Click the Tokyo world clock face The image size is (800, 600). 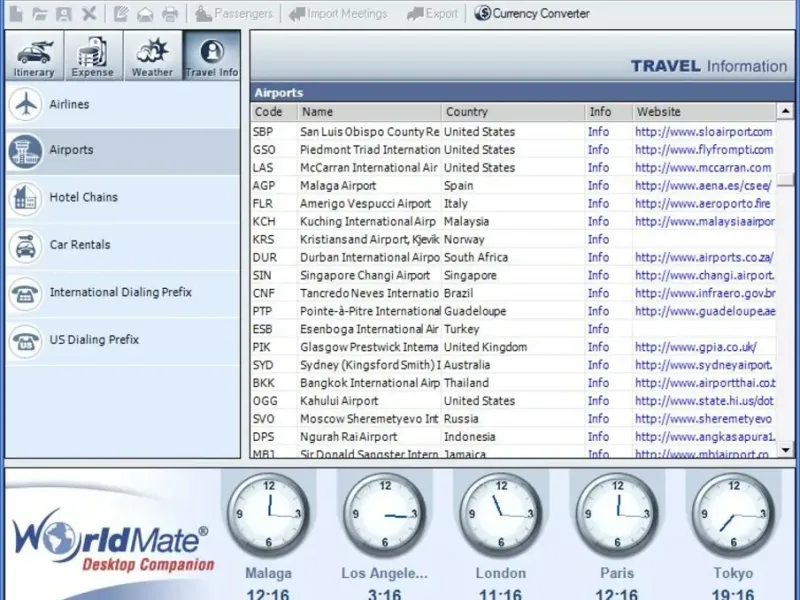733,514
